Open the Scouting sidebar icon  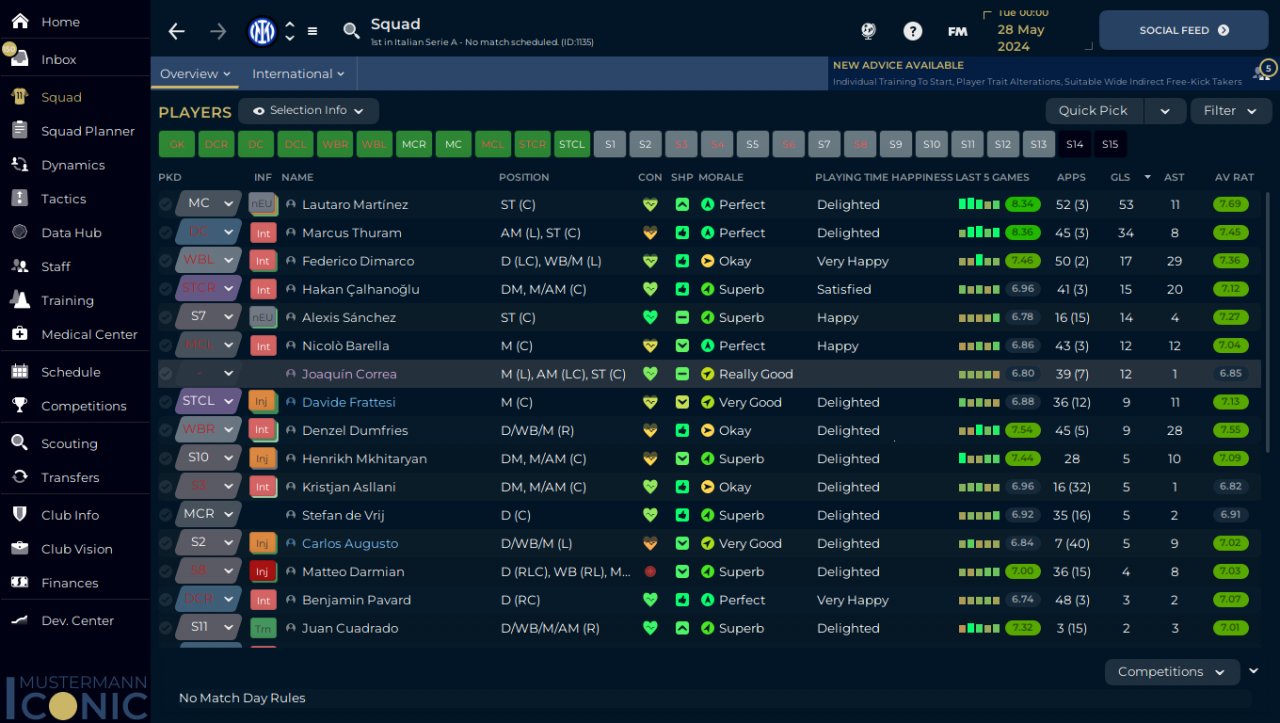[x=19, y=443]
